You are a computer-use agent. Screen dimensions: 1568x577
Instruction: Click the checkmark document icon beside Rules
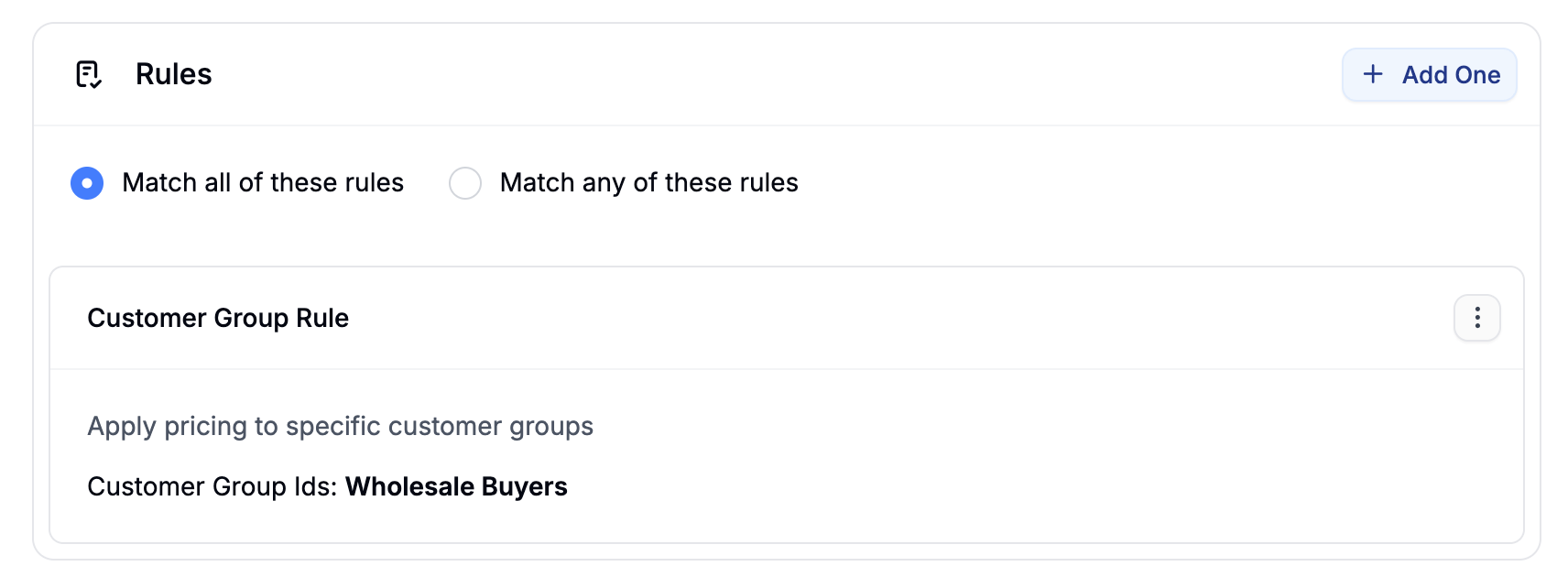88,74
